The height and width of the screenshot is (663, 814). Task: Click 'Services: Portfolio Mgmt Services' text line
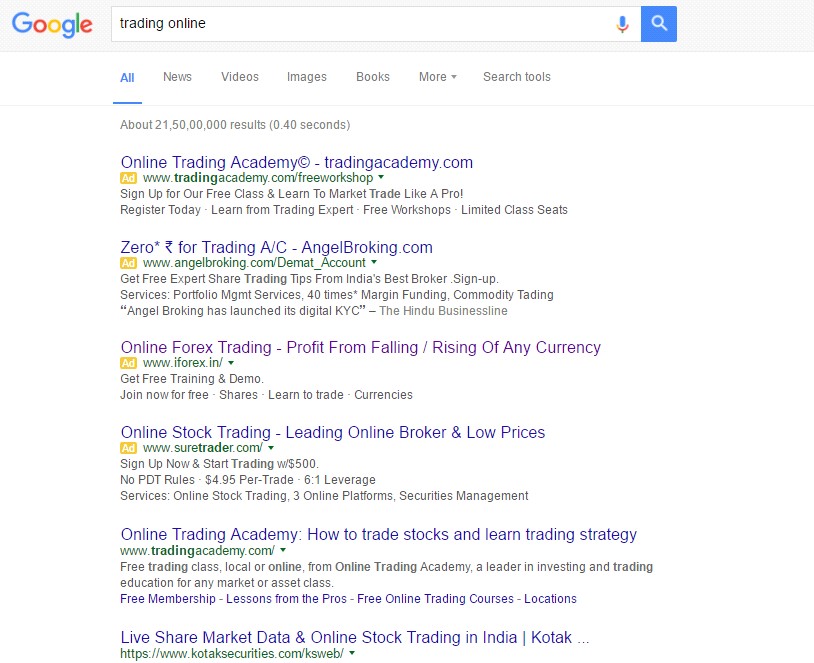click(337, 295)
